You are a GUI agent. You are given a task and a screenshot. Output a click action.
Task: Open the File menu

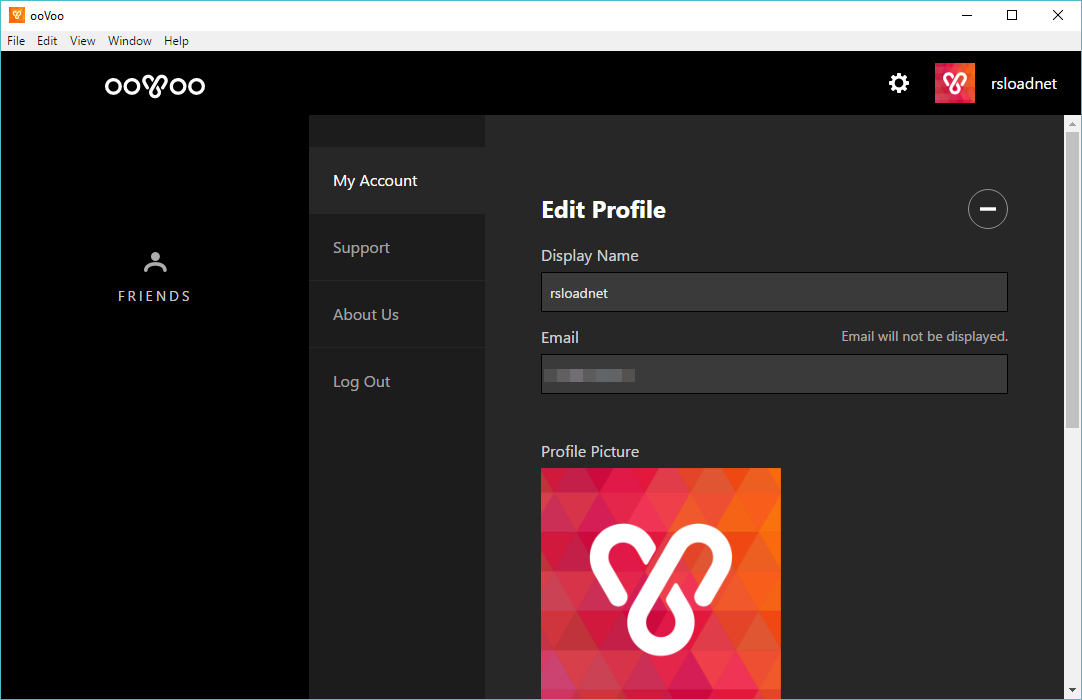(16, 41)
